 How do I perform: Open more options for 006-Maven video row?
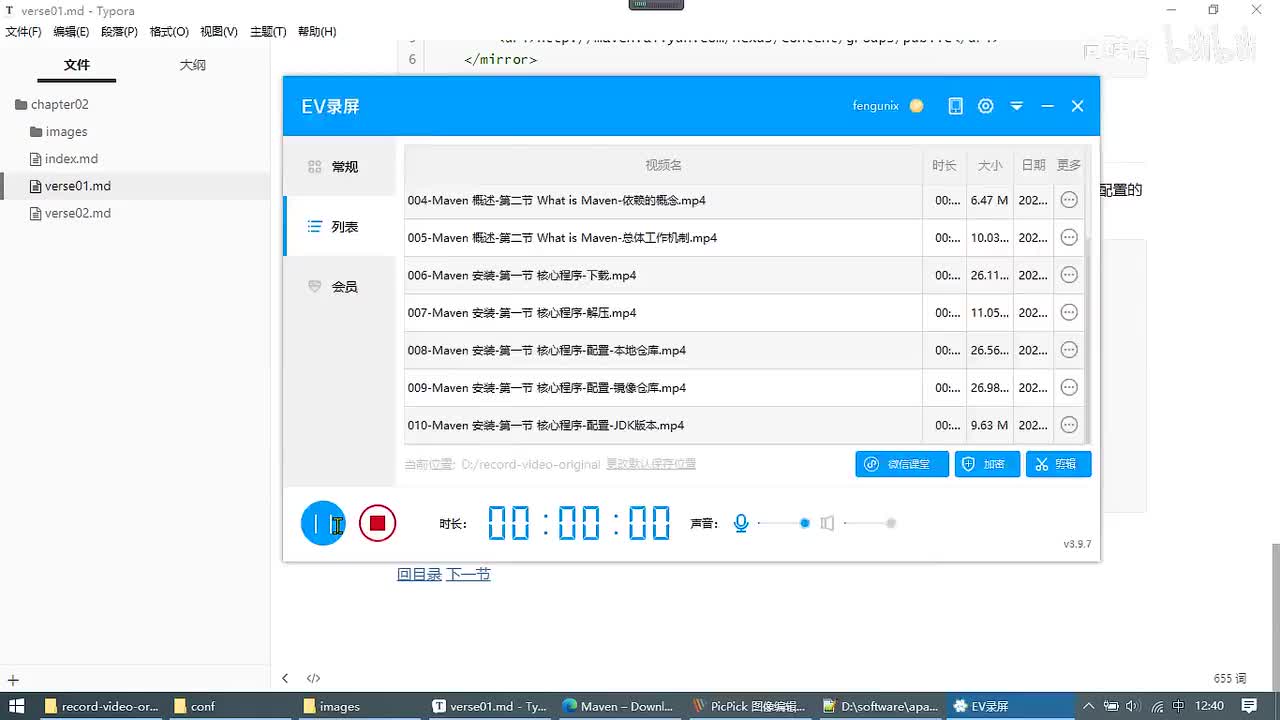[1069, 275]
